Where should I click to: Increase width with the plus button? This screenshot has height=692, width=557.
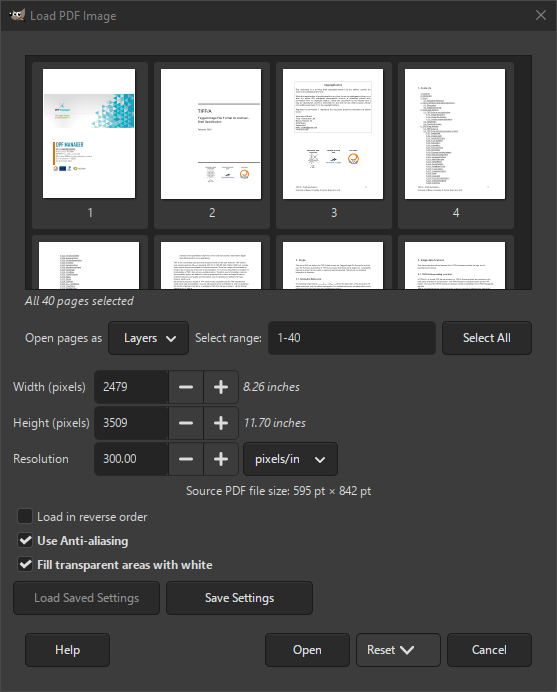[221, 387]
